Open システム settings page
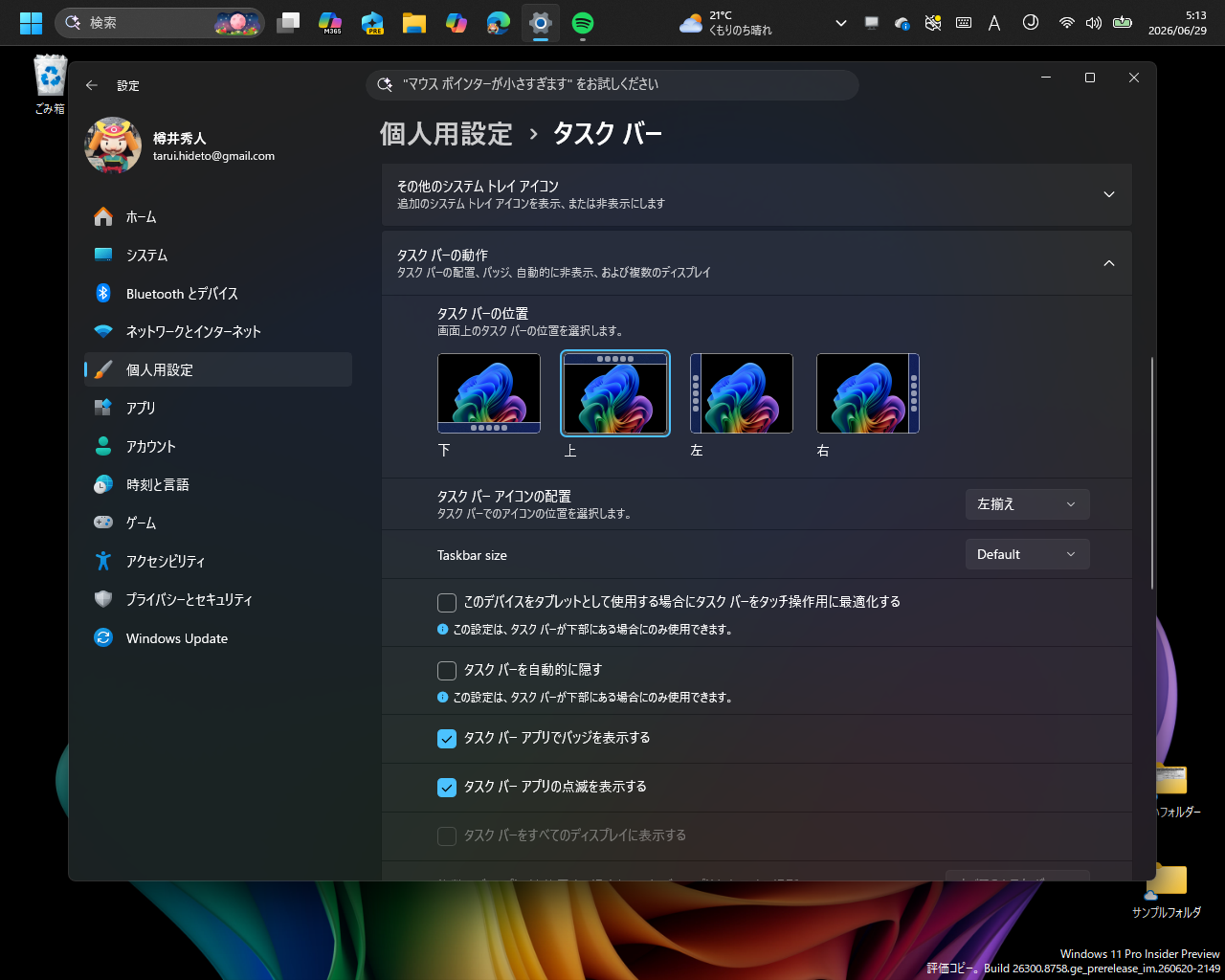Viewport: 1225px width, 980px height. click(218, 256)
